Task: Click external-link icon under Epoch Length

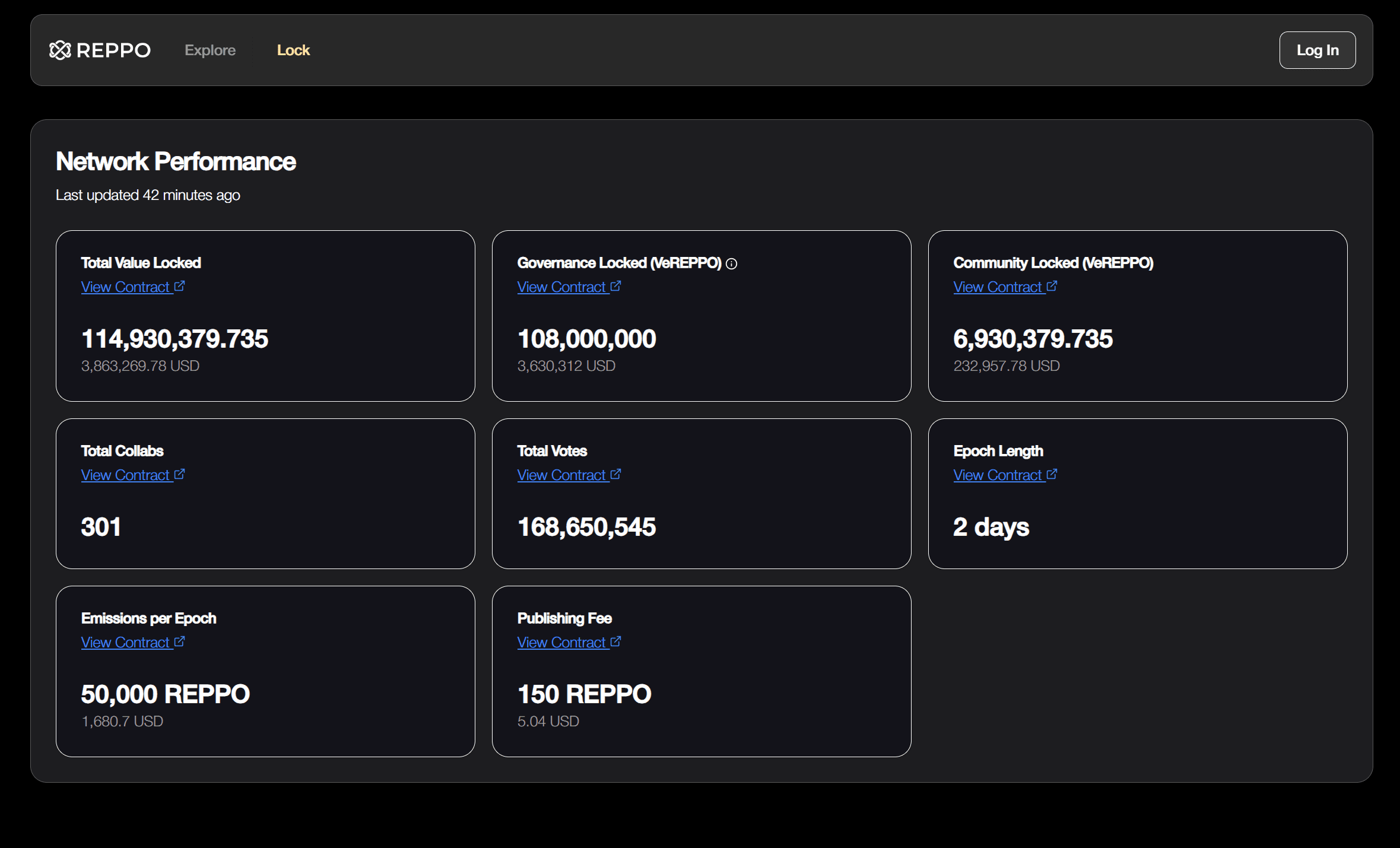Action: point(1052,474)
